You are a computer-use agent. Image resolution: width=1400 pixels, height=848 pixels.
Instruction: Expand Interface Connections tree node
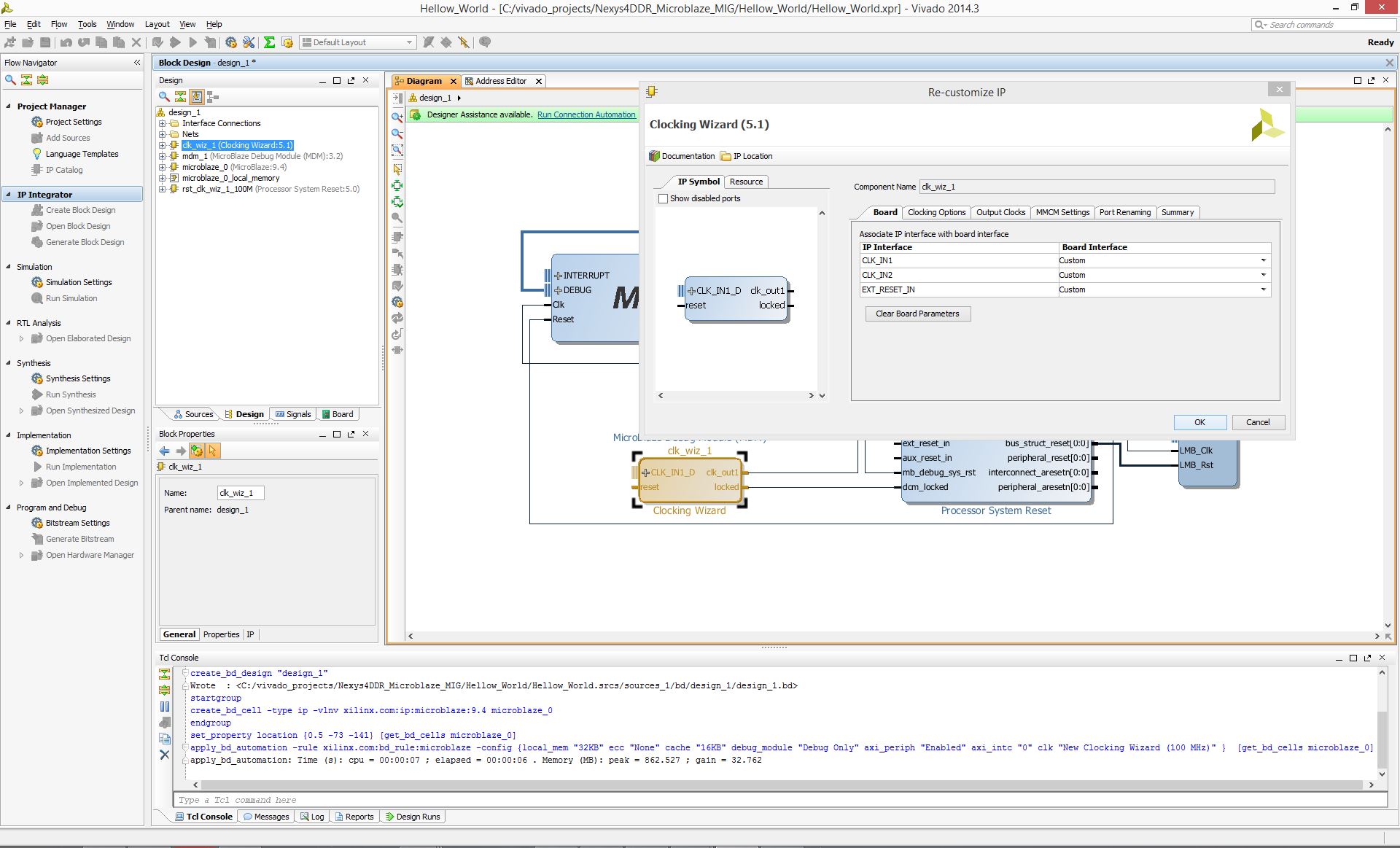162,123
